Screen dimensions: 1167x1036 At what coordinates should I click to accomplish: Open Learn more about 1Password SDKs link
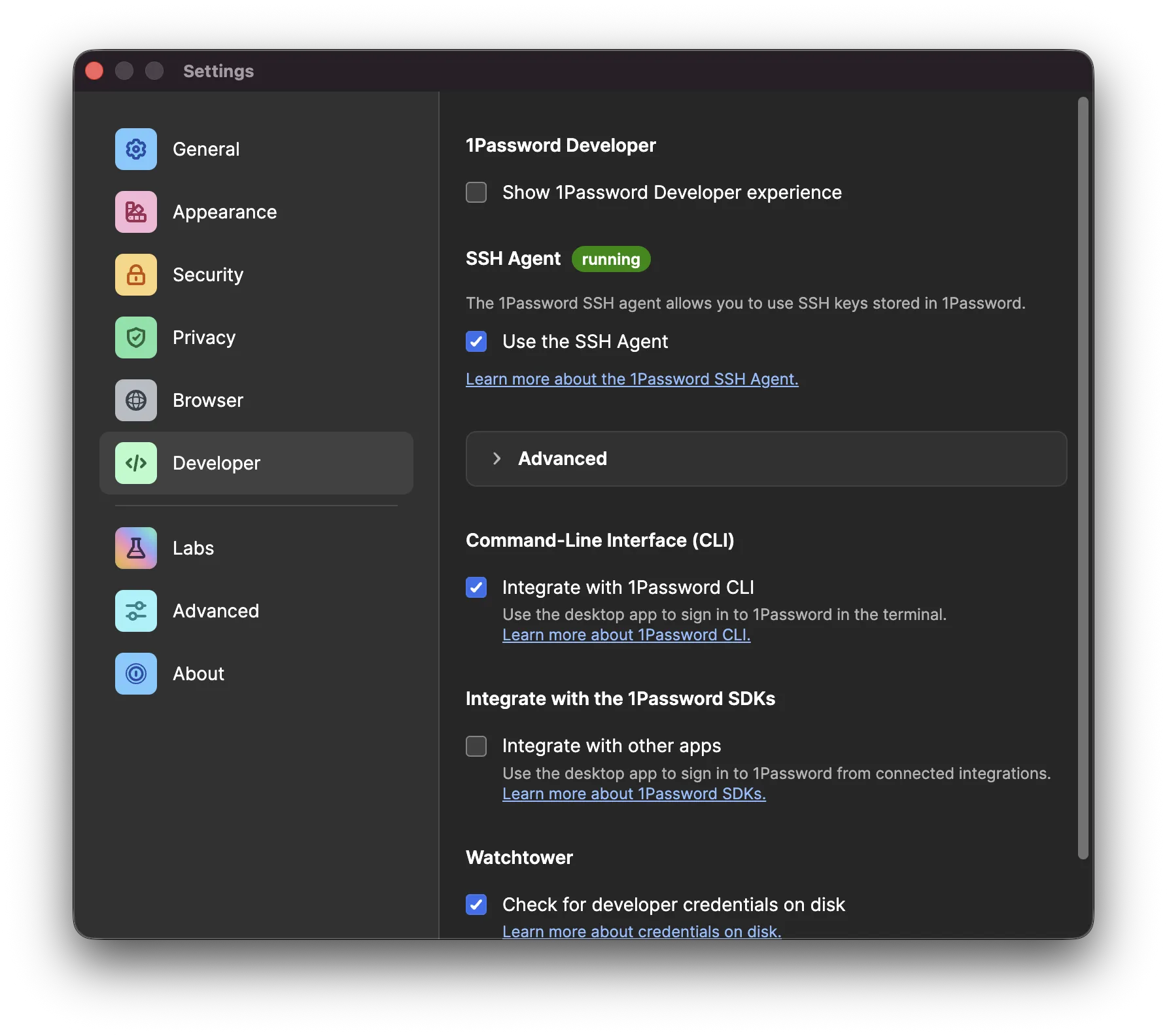coord(634,794)
